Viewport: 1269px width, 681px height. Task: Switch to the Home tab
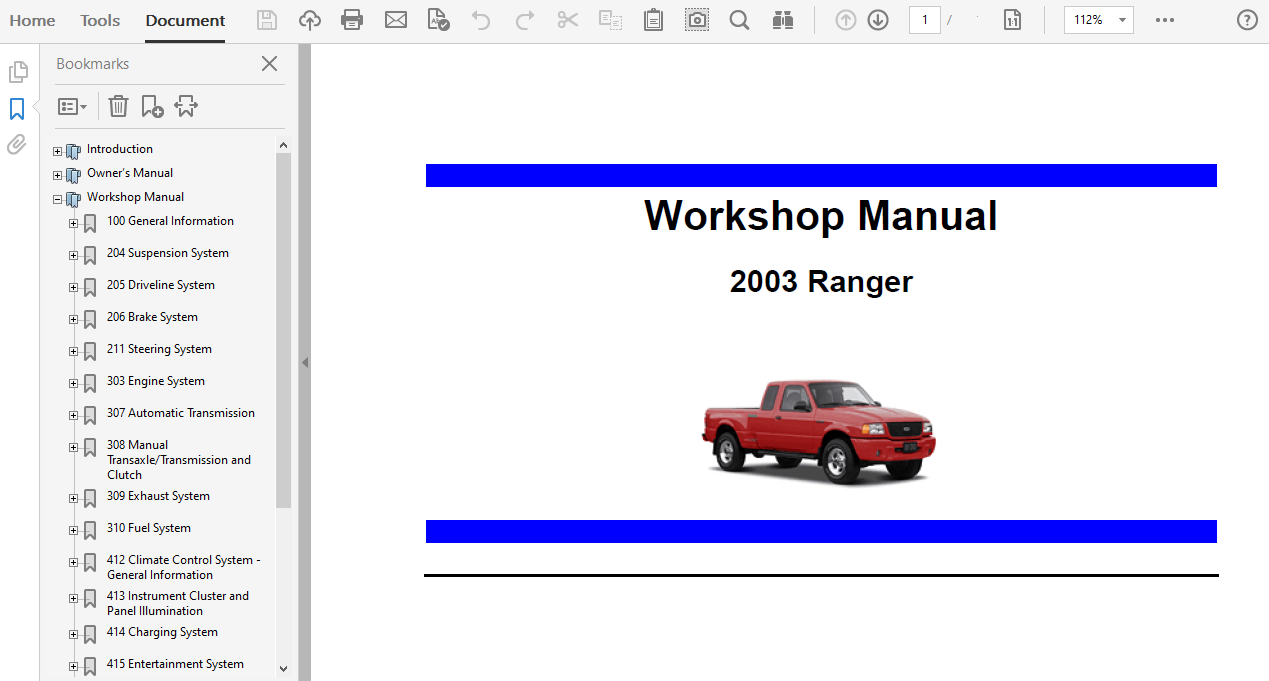click(x=32, y=20)
